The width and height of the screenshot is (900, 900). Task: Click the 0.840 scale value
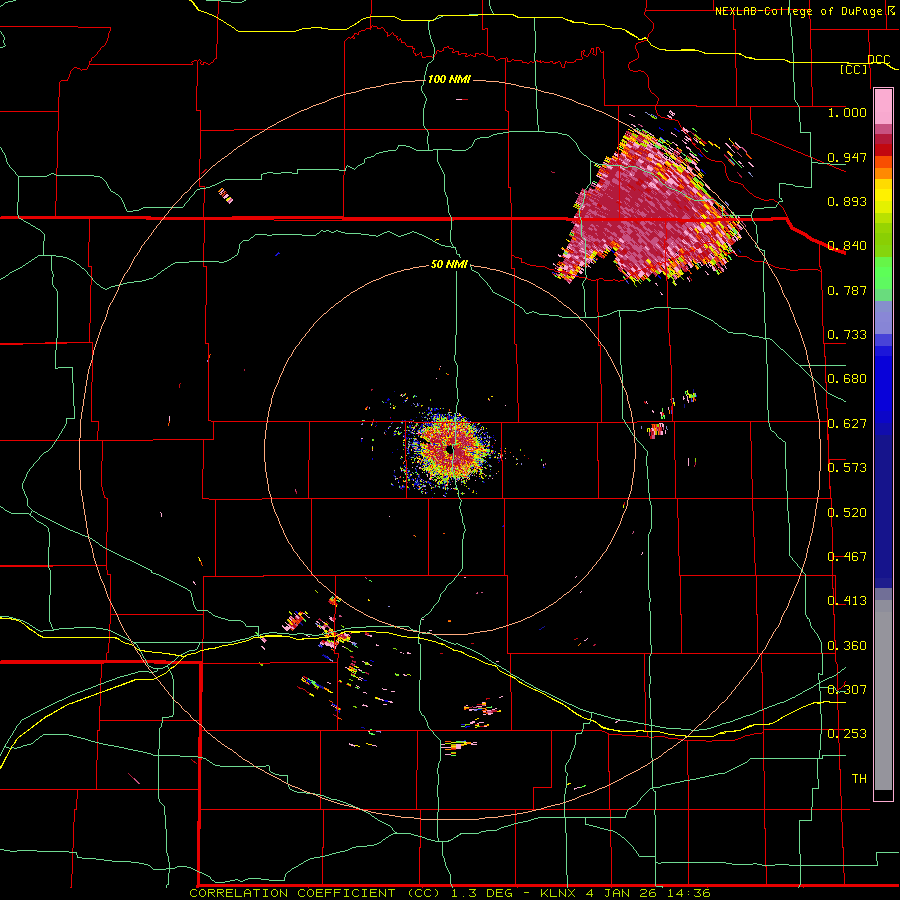tap(847, 246)
